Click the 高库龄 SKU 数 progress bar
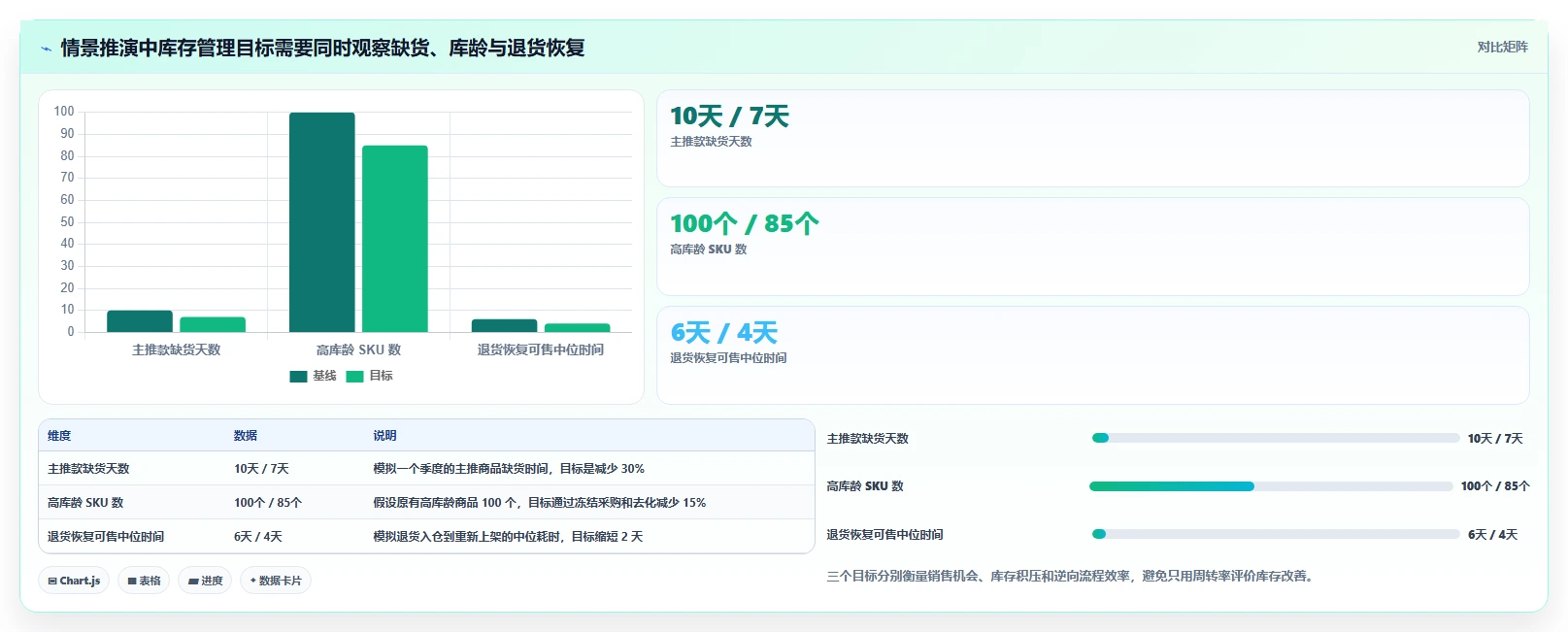 point(1271,486)
